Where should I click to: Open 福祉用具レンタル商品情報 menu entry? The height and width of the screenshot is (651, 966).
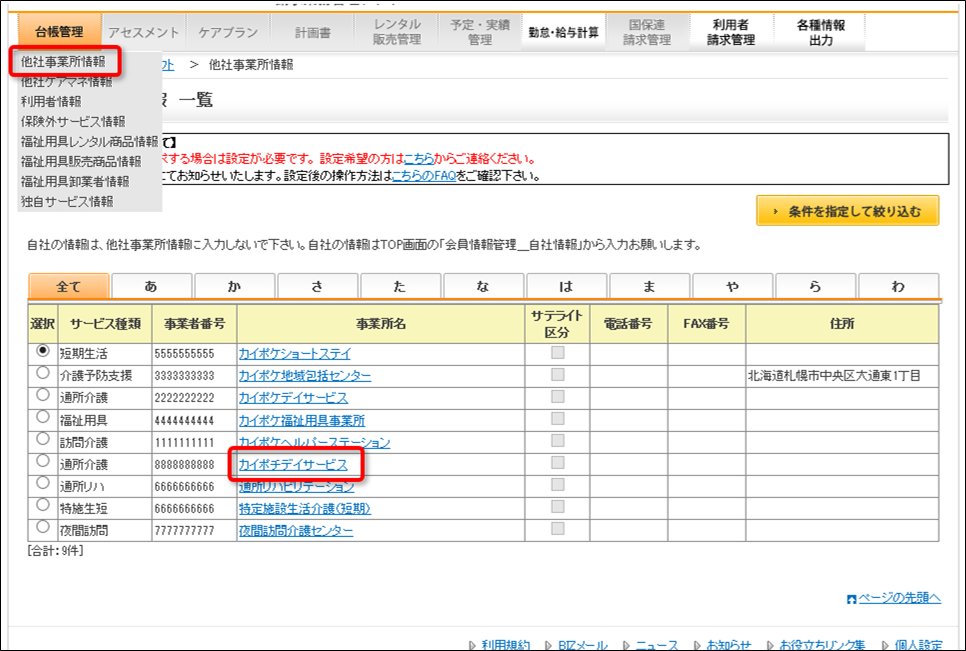pos(89,141)
